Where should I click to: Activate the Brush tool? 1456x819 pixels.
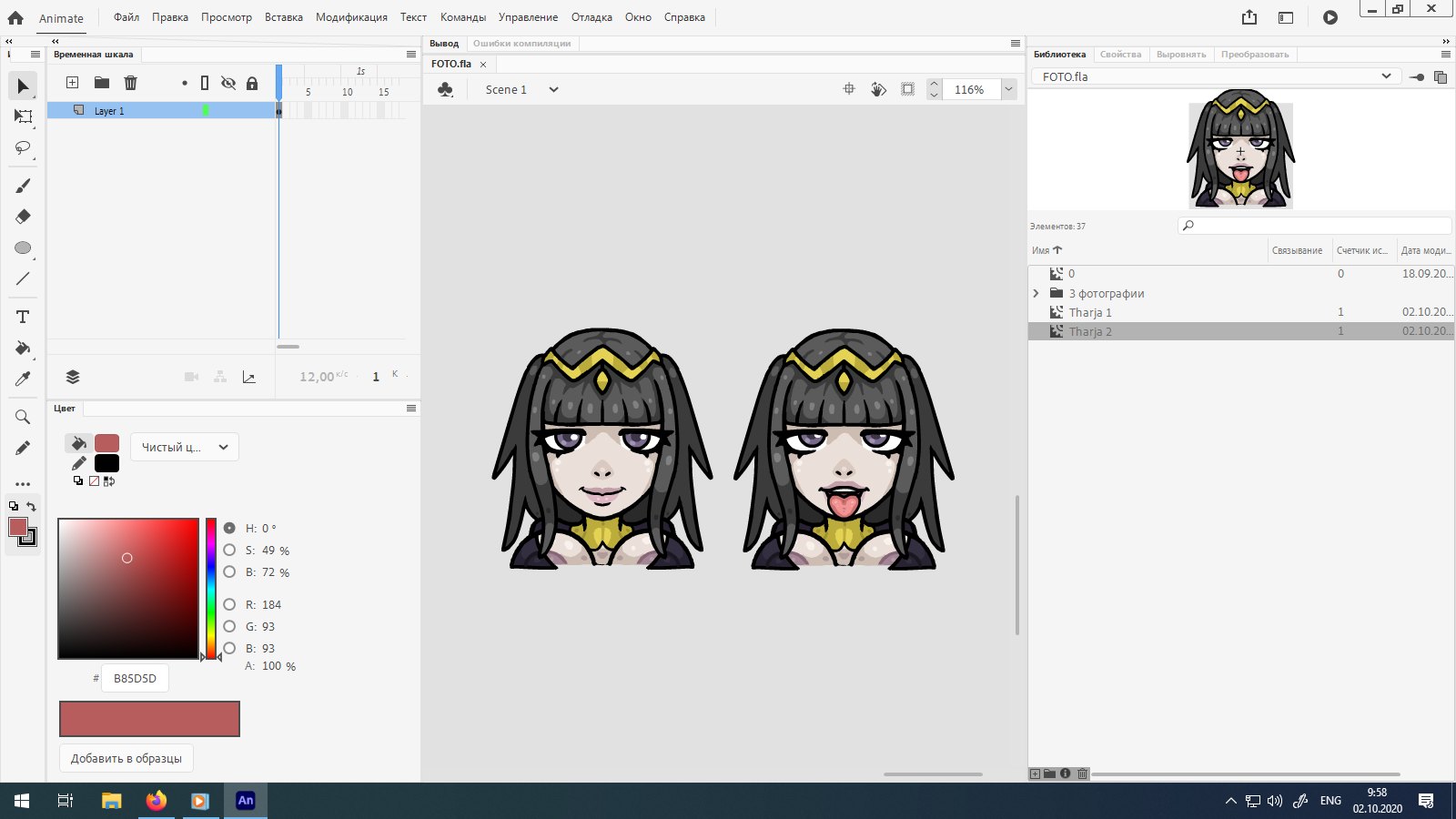click(x=23, y=186)
